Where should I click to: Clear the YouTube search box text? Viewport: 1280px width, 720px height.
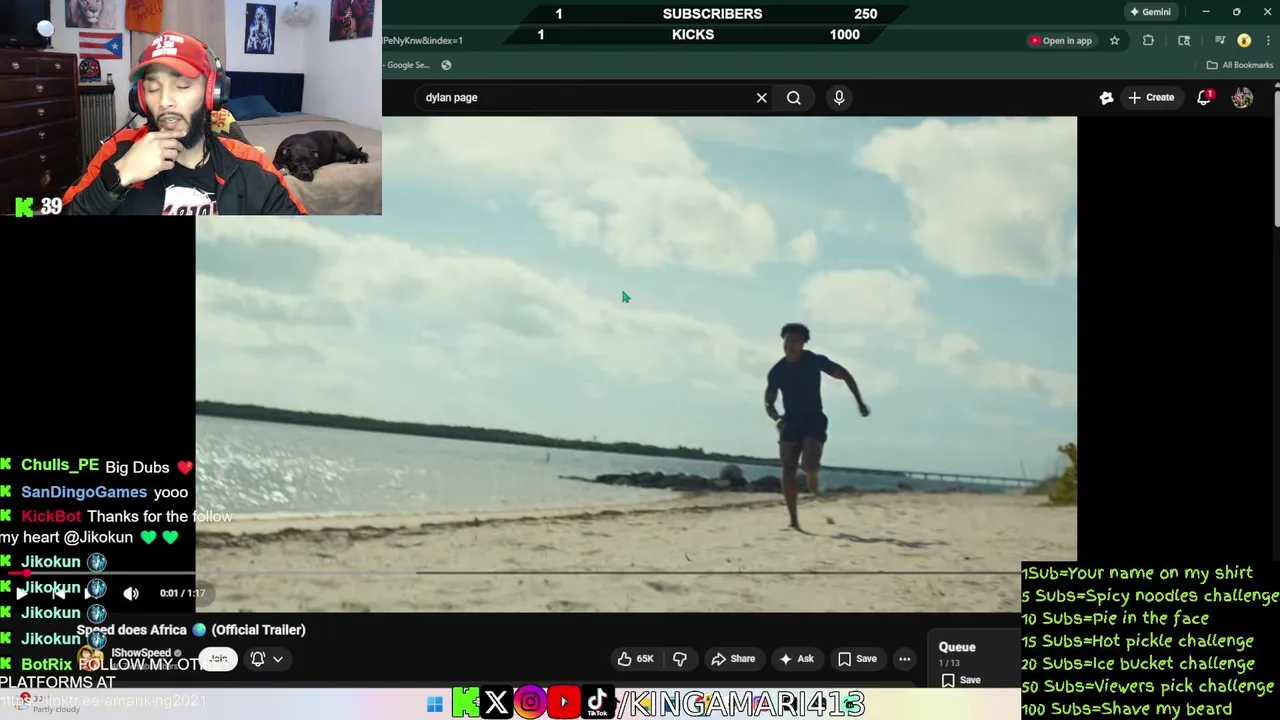(x=761, y=98)
